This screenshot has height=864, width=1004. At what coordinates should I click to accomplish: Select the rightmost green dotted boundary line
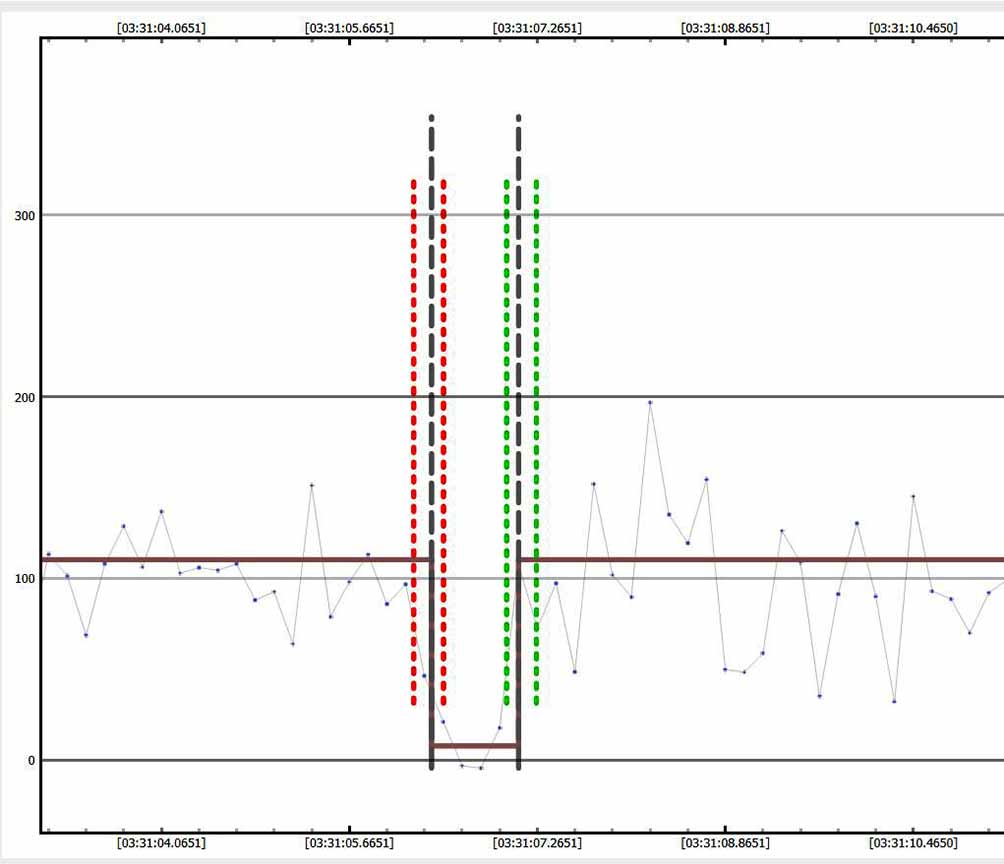tap(537, 442)
